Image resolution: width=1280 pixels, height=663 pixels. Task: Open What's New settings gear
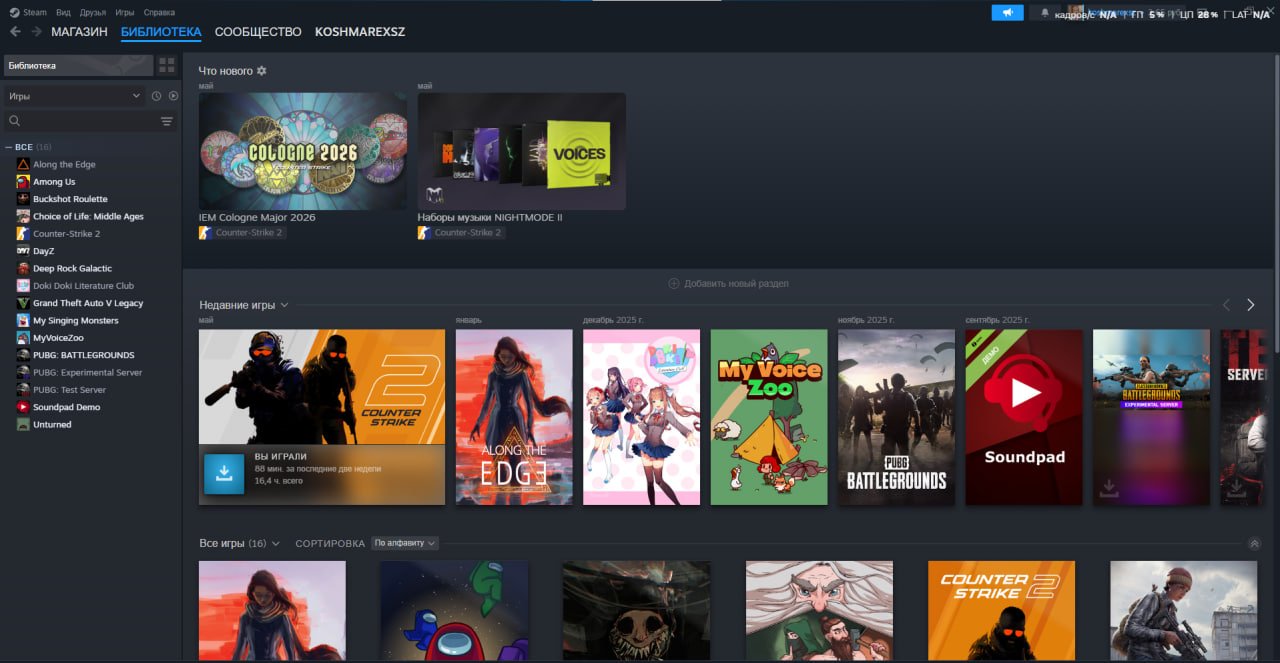point(262,71)
